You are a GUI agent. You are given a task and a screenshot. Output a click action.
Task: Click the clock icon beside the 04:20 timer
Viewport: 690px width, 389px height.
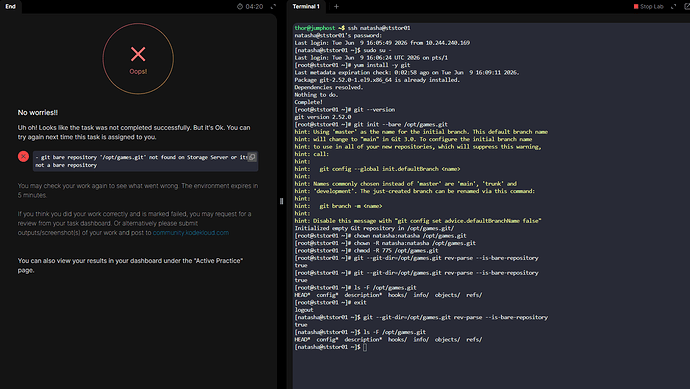click(x=240, y=6)
